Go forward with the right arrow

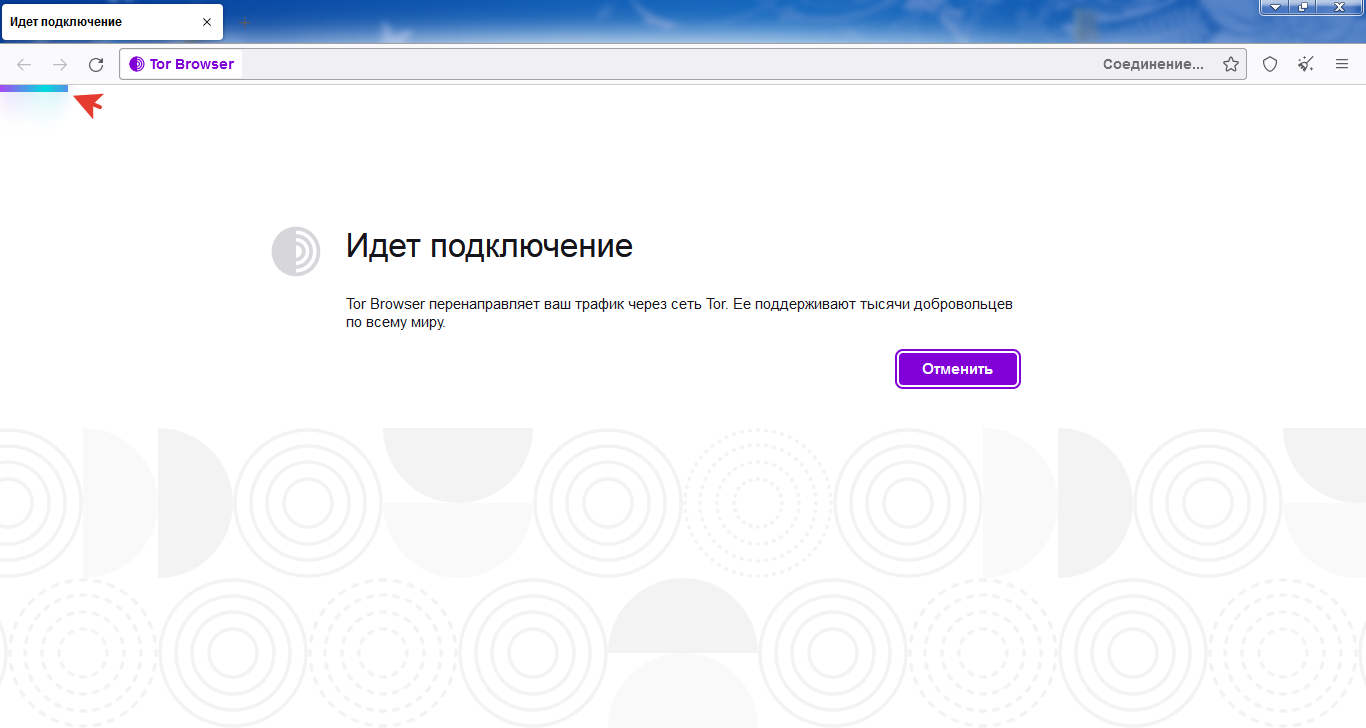pyautogui.click(x=60, y=65)
